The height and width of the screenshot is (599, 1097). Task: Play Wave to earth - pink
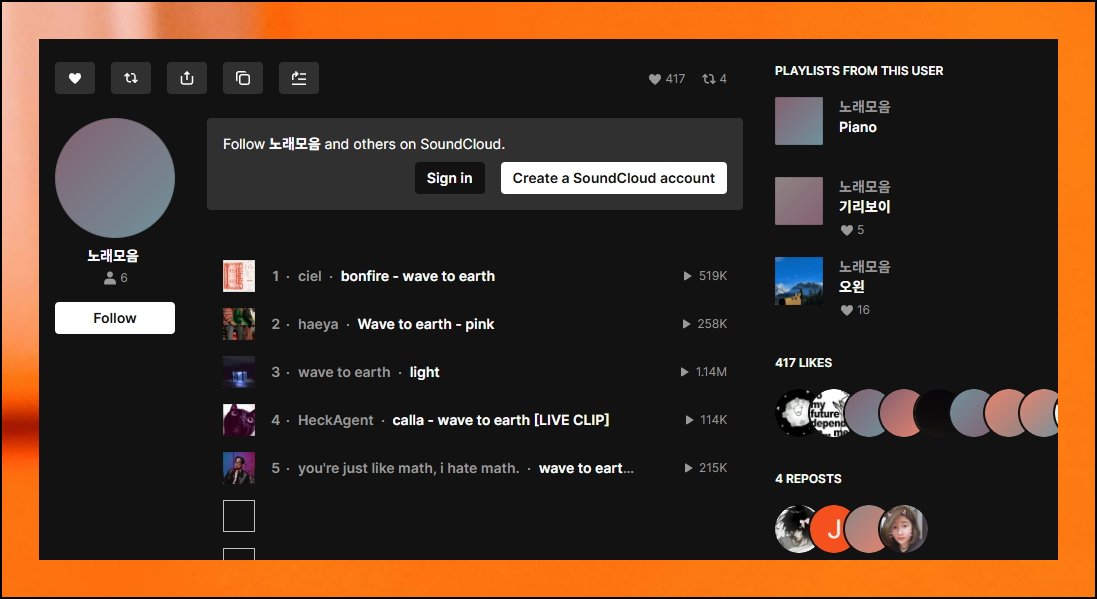pyautogui.click(x=426, y=324)
